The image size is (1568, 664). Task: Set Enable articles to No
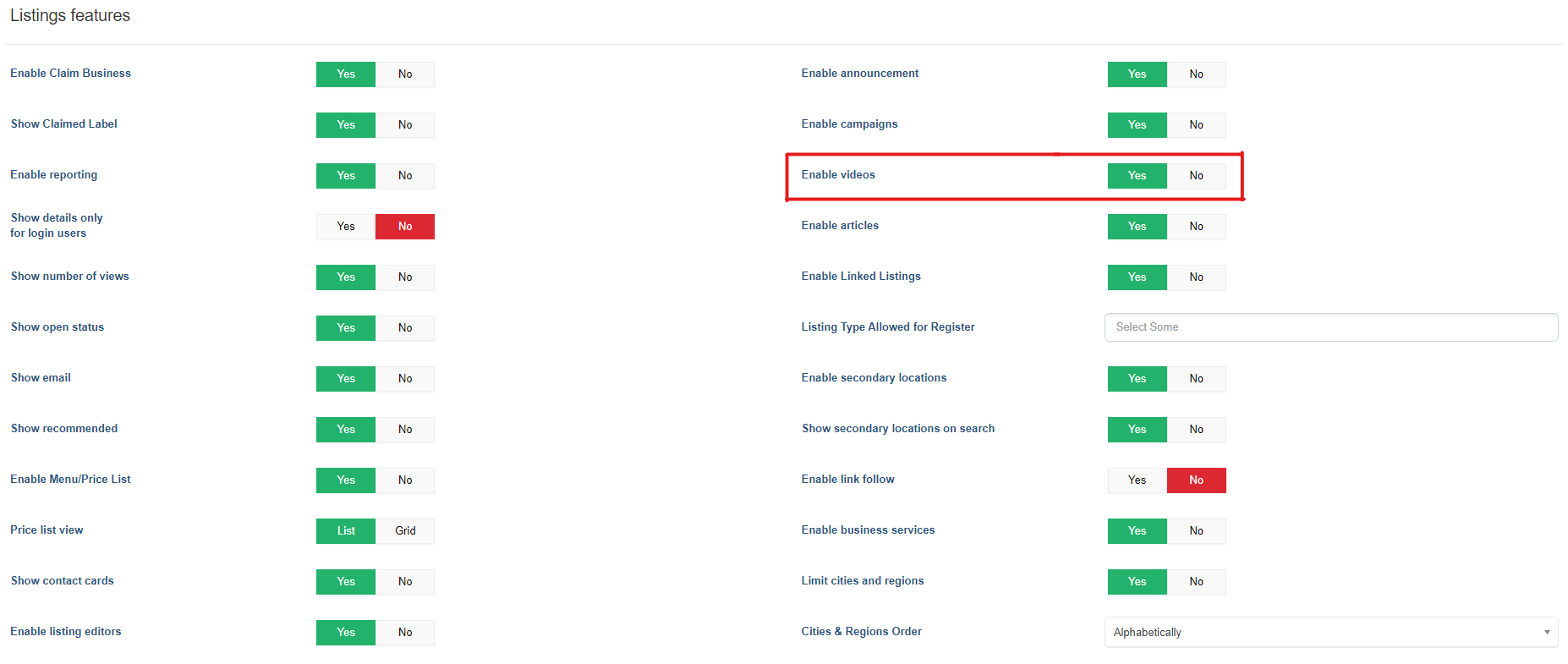(1197, 227)
